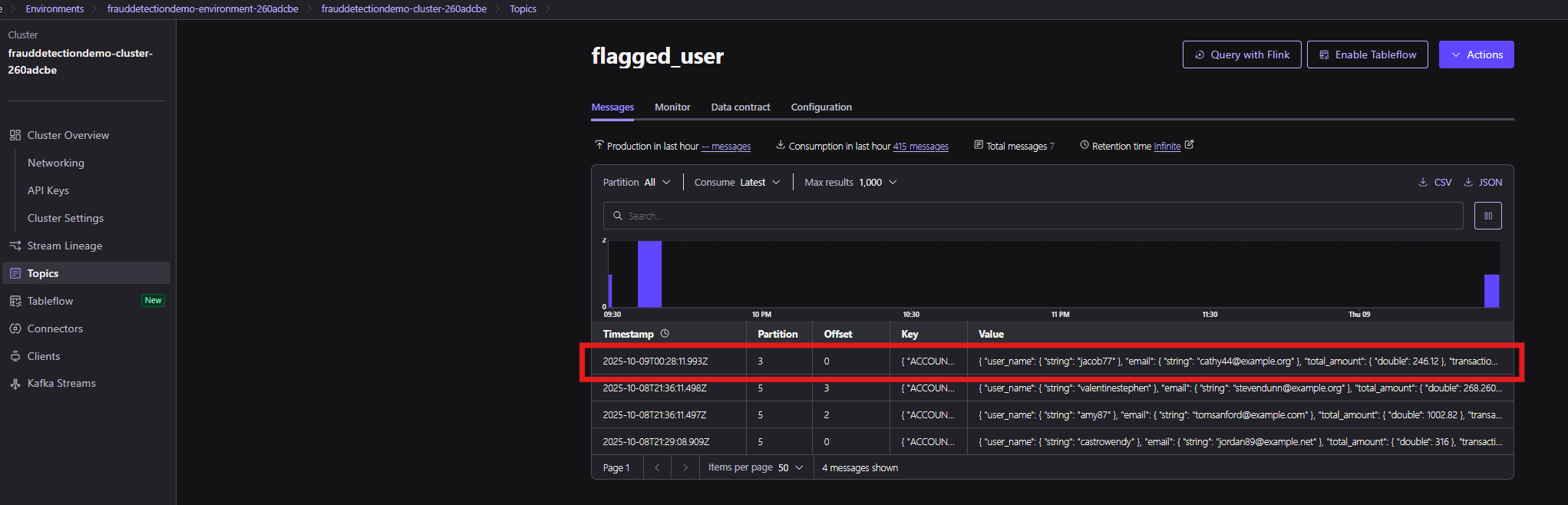Go to the Clients page

43,356
